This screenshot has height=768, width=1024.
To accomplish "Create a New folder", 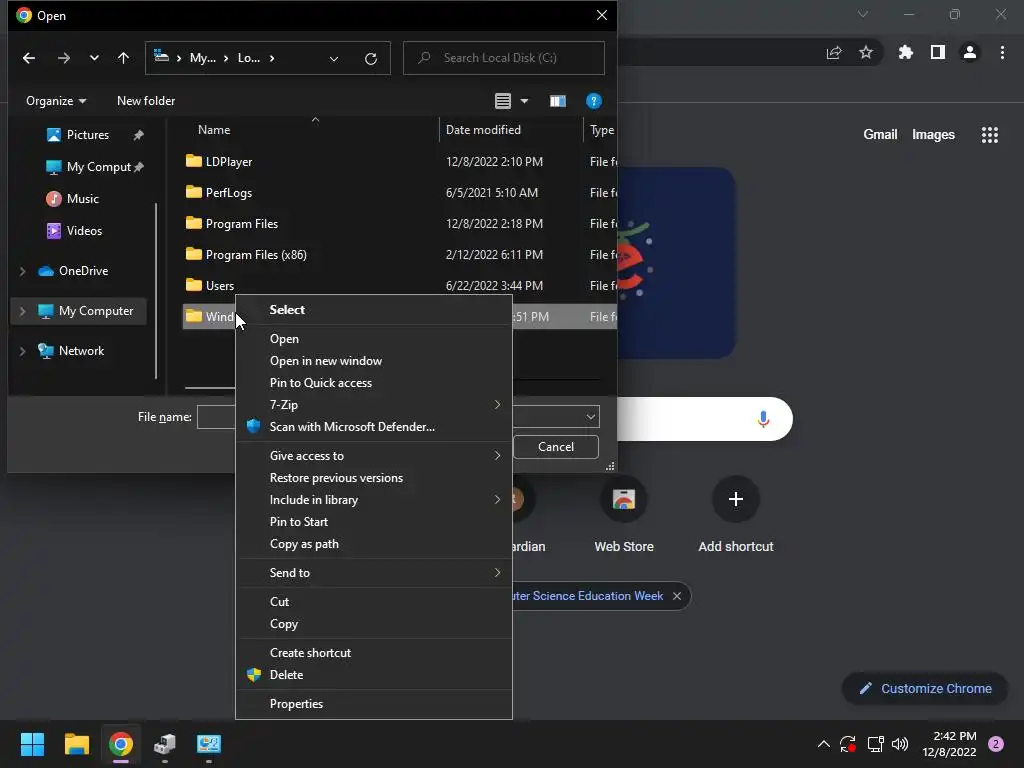I will tap(146, 101).
